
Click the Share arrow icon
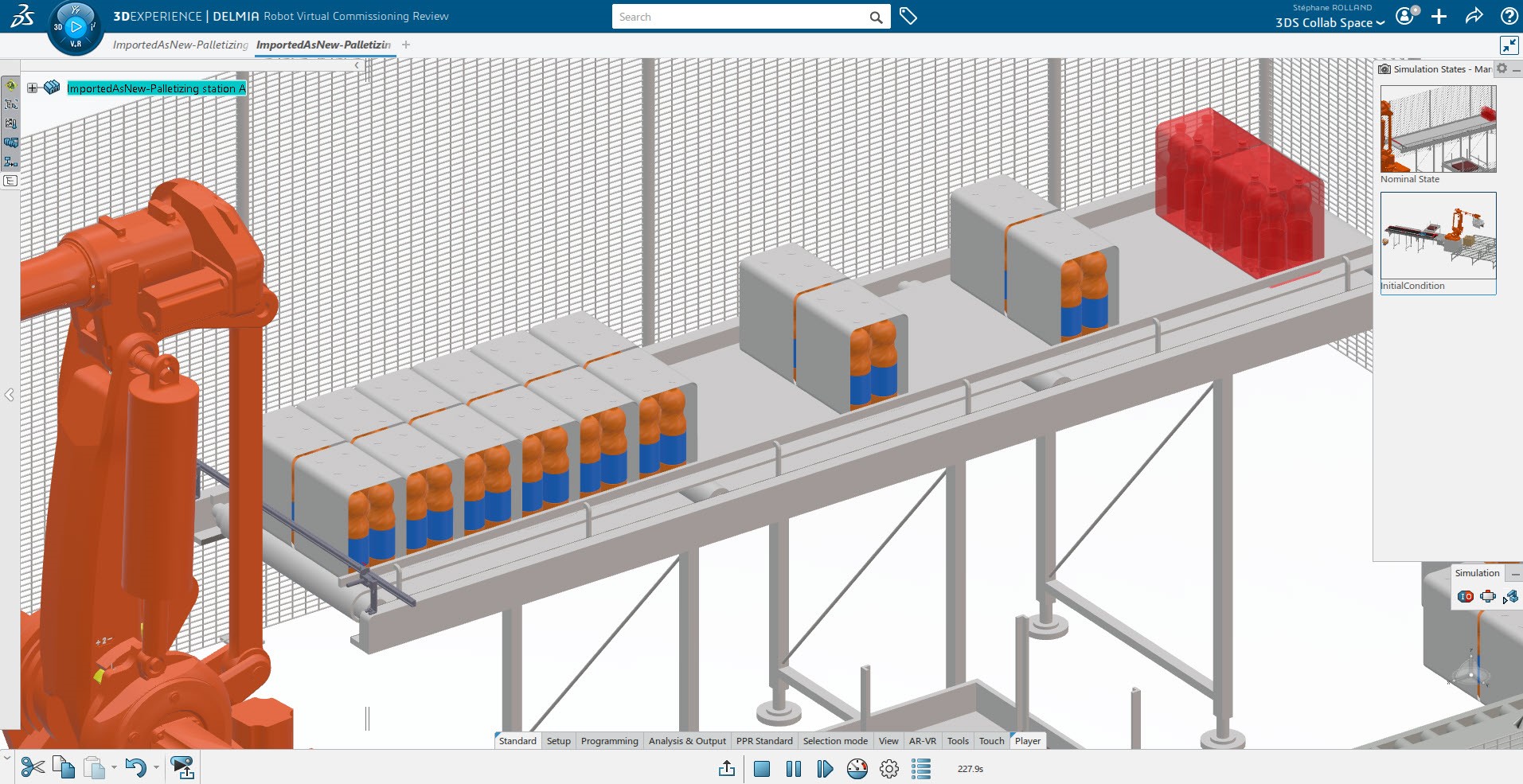tap(1474, 17)
